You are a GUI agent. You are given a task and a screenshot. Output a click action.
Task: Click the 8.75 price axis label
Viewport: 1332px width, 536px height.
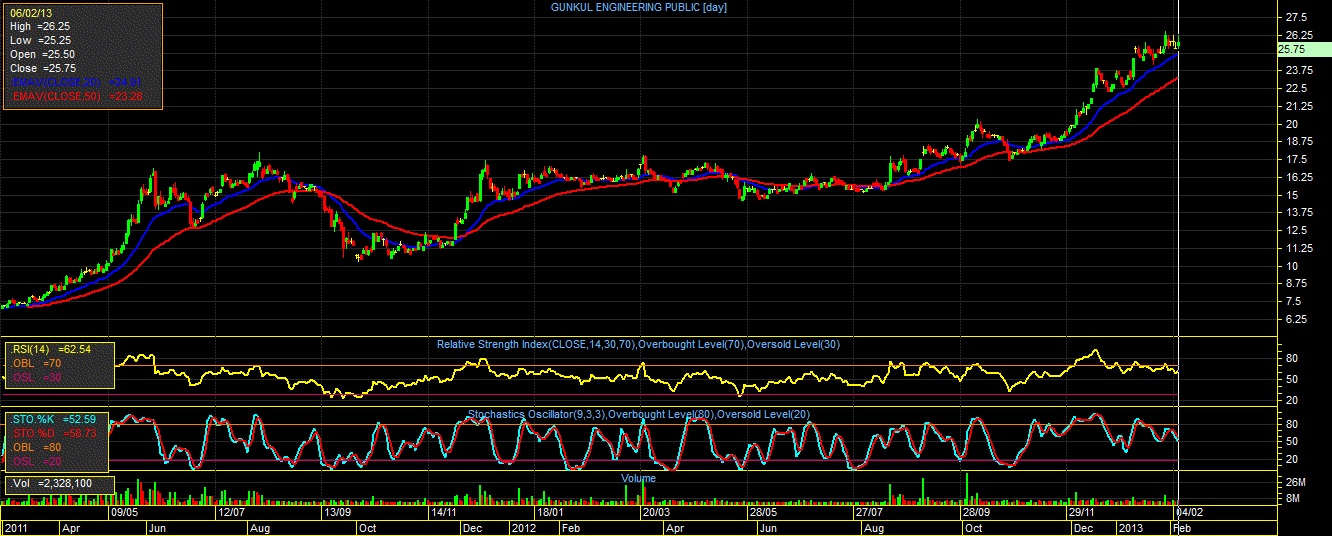coord(1297,284)
